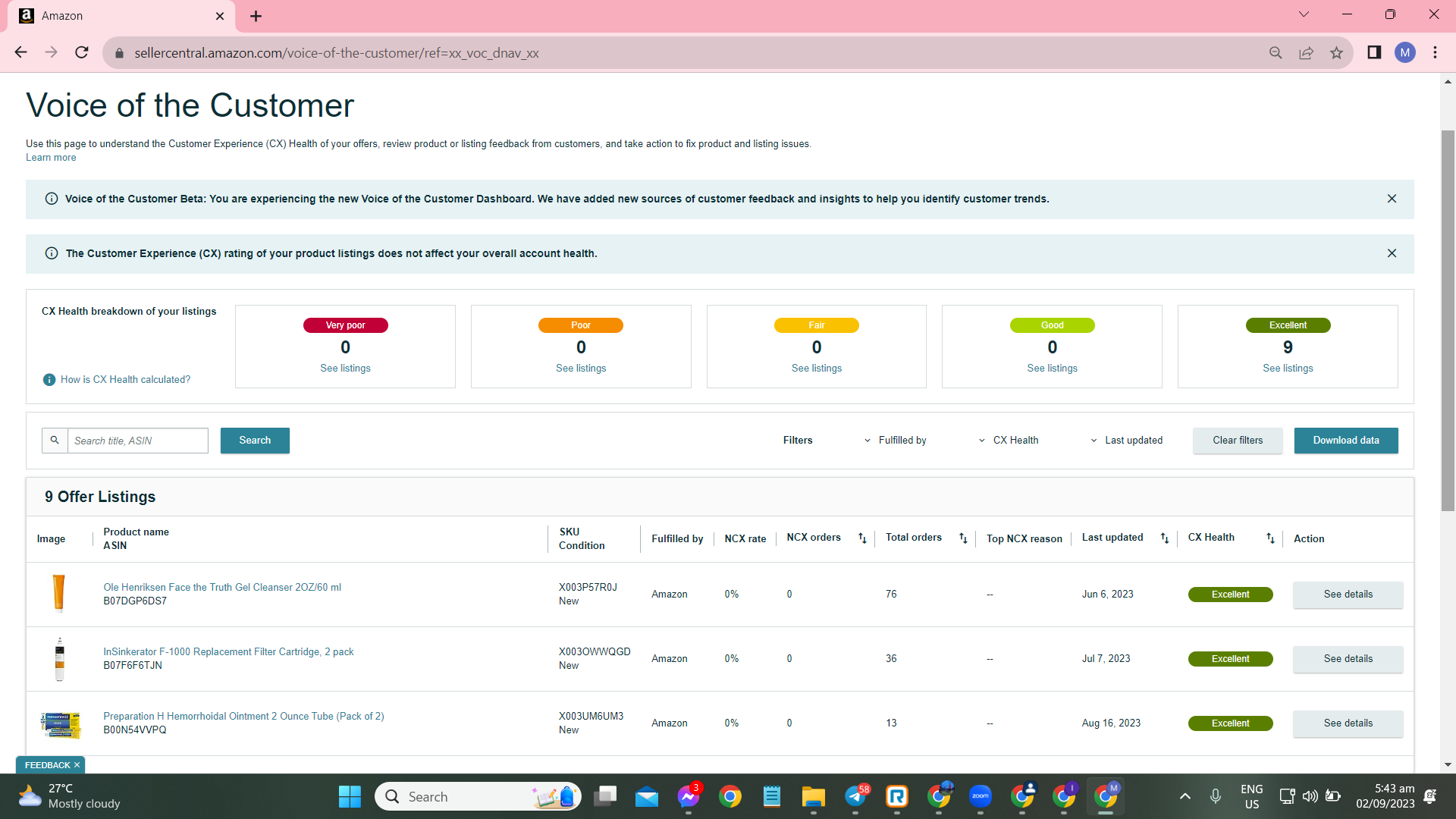
Task: See listings rated Excellent
Action: tap(1288, 369)
